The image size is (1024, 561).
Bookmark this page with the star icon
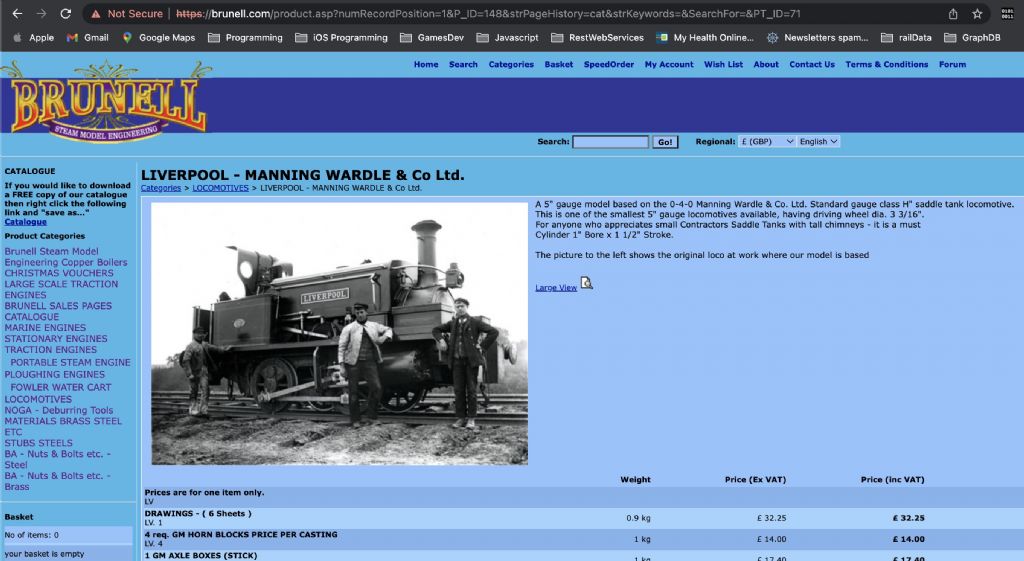(977, 14)
